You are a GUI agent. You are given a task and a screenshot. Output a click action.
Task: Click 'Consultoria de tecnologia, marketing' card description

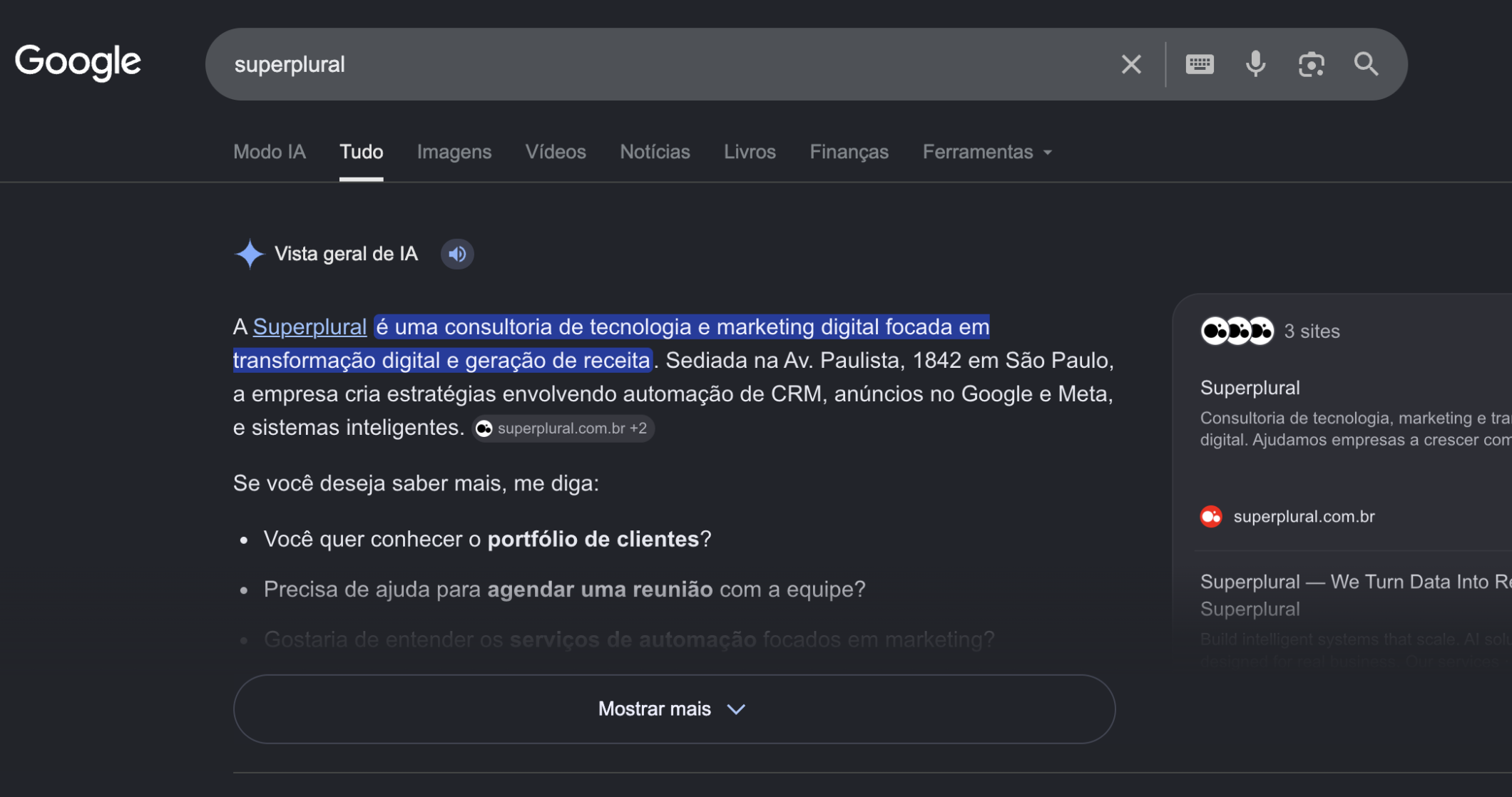click(x=1356, y=428)
